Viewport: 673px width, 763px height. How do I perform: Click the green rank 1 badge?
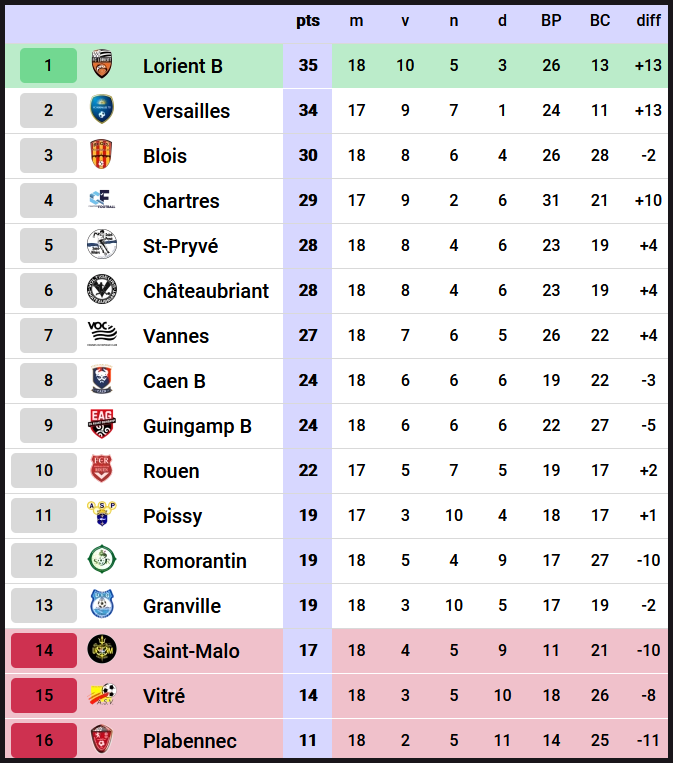pos(48,66)
